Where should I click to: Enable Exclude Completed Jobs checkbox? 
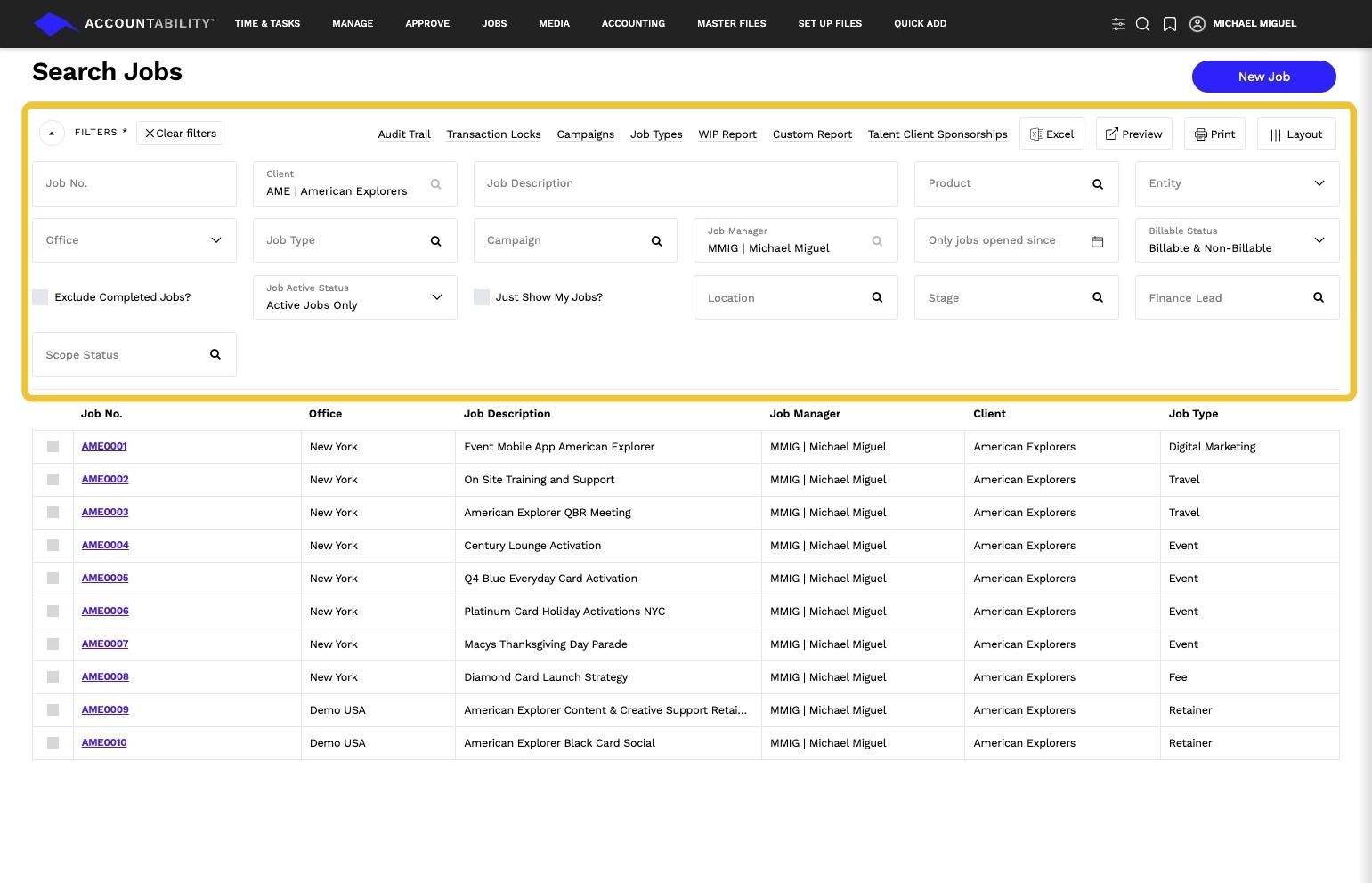click(41, 297)
